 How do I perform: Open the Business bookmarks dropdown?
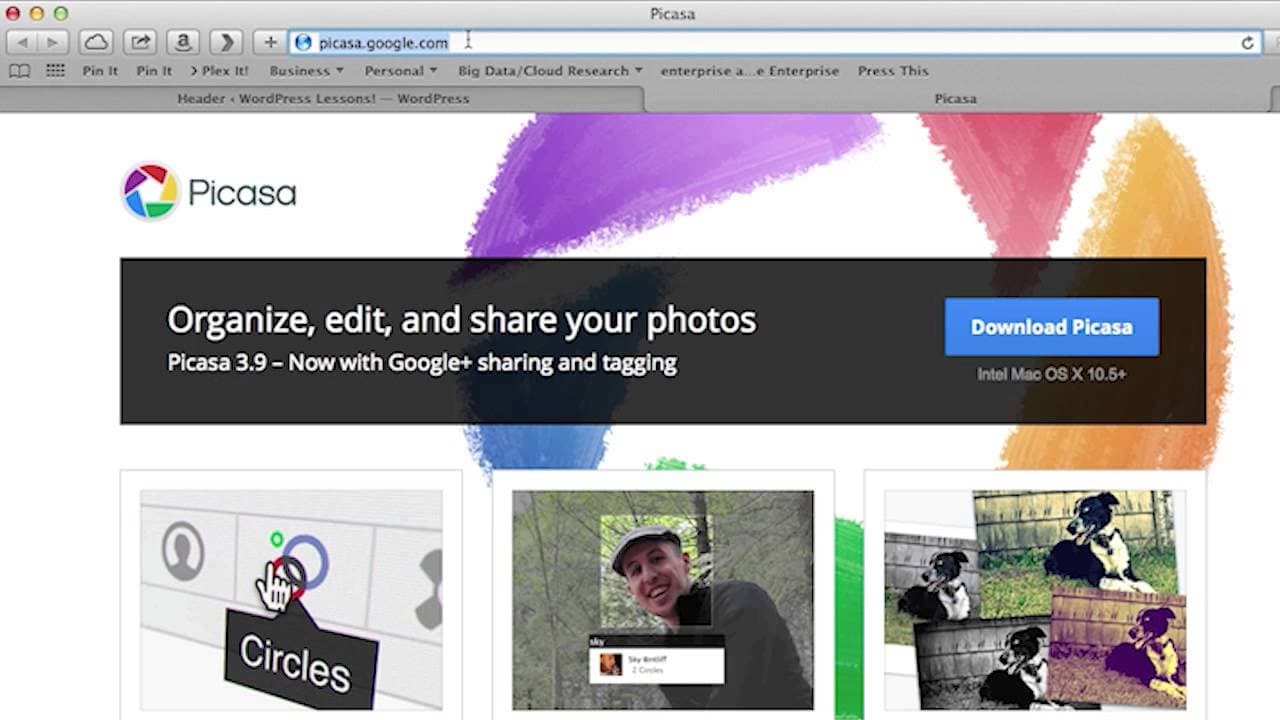(x=306, y=71)
